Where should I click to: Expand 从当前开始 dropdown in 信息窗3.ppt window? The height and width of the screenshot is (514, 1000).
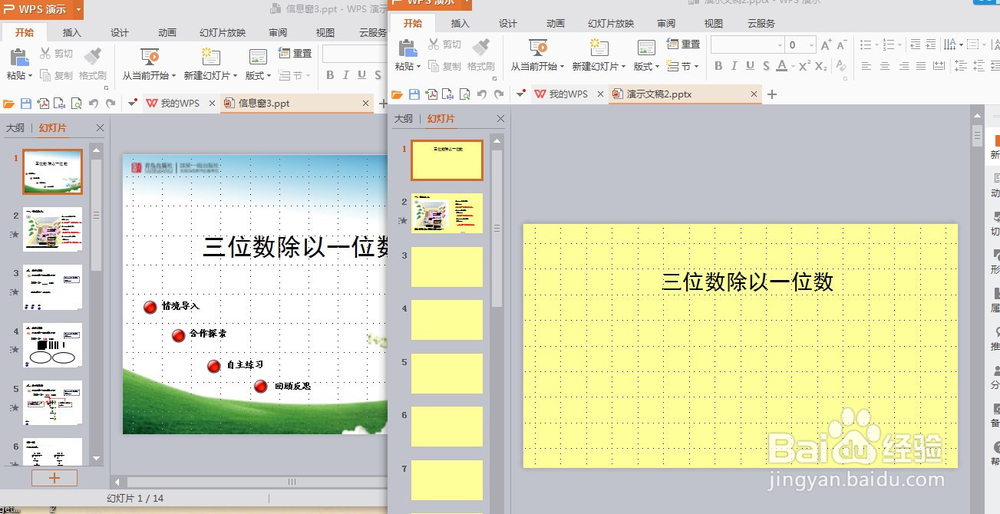173,75
